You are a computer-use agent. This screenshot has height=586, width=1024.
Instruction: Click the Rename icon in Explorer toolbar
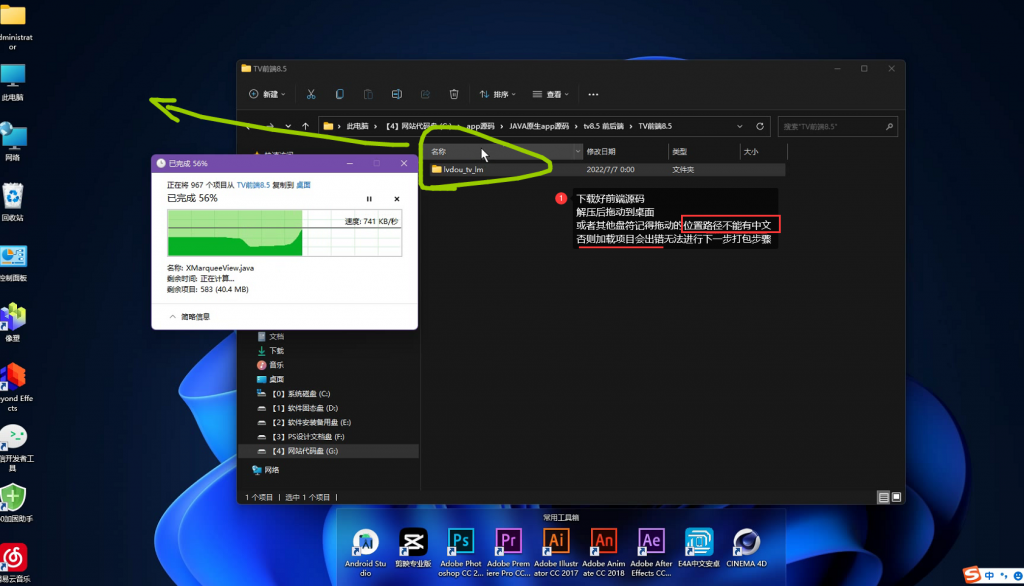click(x=397, y=94)
